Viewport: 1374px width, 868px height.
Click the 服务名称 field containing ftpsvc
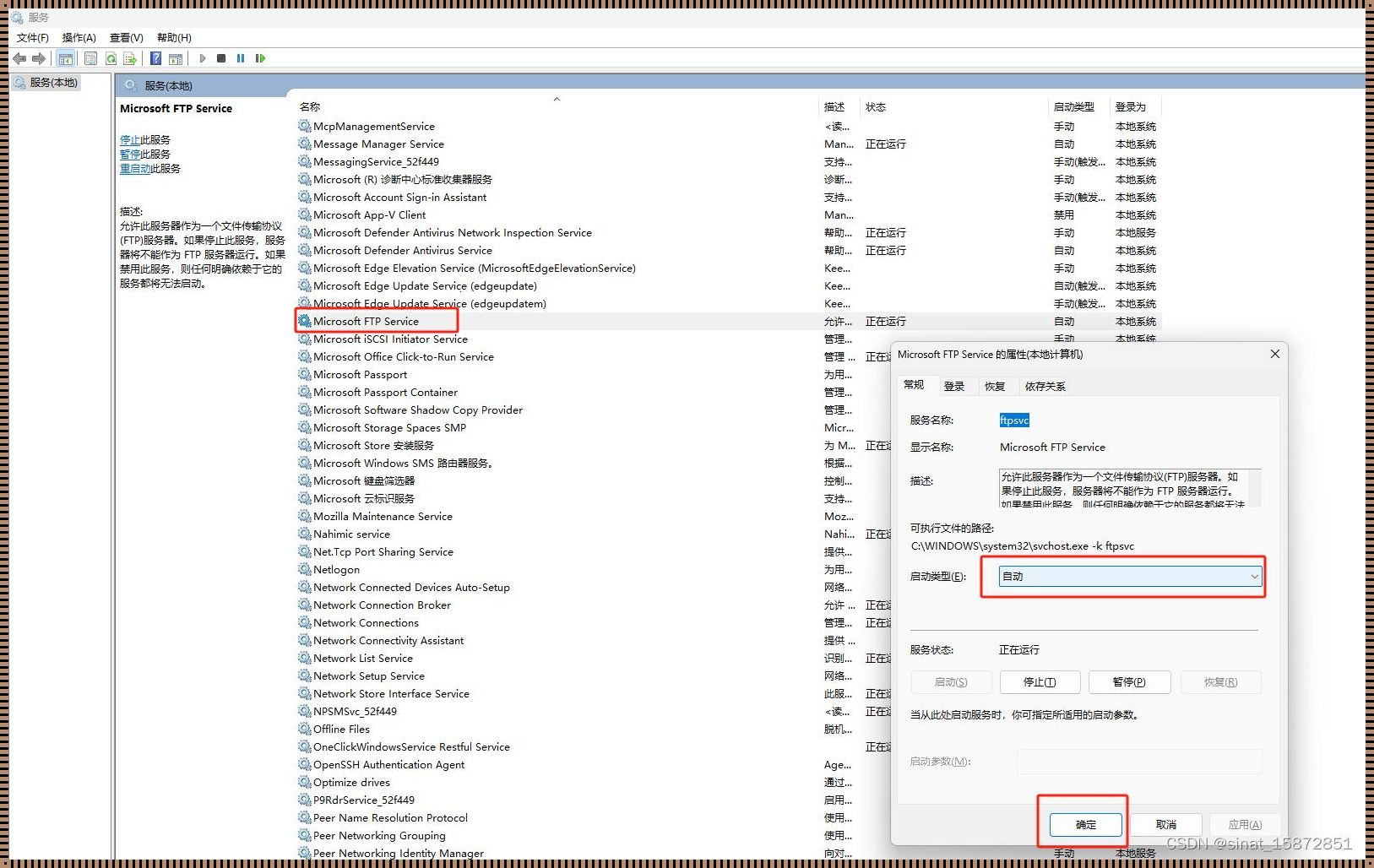1014,420
